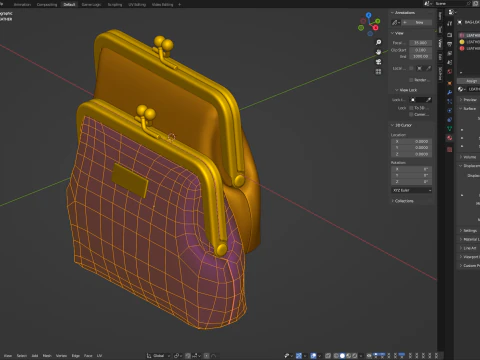Image resolution: width=480 pixels, height=360 pixels.
Task: Click the Focal Length value field
Action: pyautogui.click(x=421, y=43)
